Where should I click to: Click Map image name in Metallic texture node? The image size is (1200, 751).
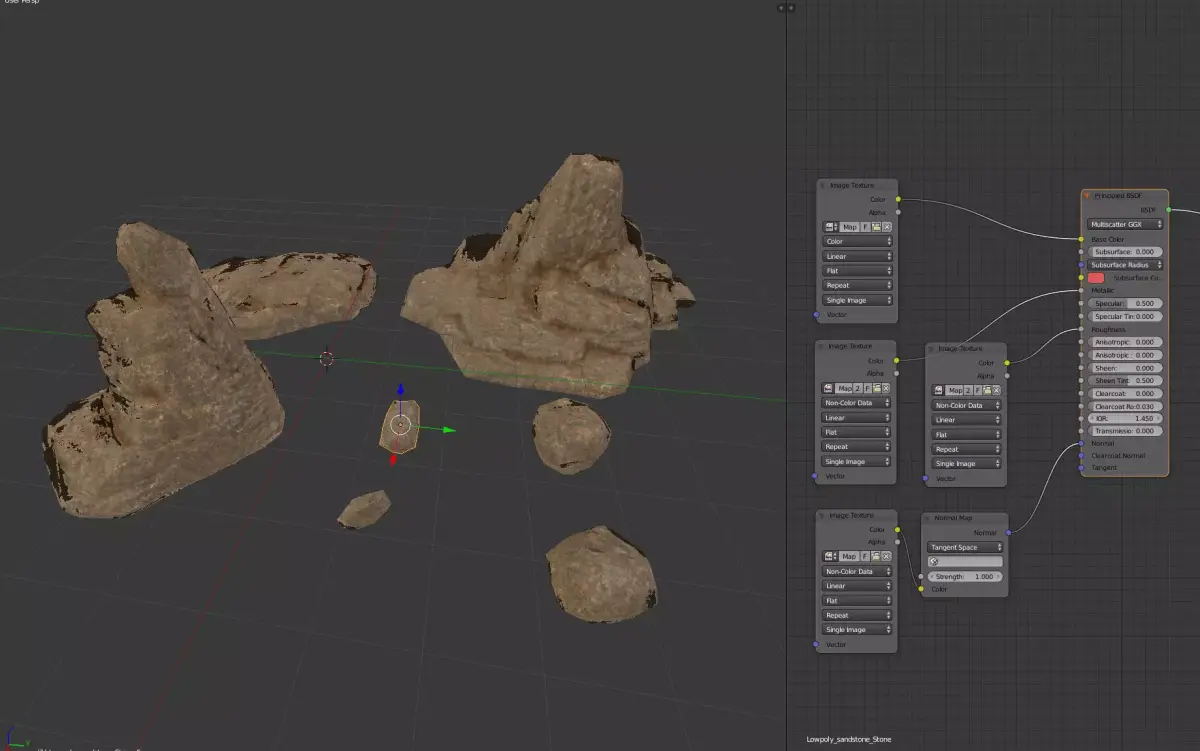pyautogui.click(x=845, y=388)
